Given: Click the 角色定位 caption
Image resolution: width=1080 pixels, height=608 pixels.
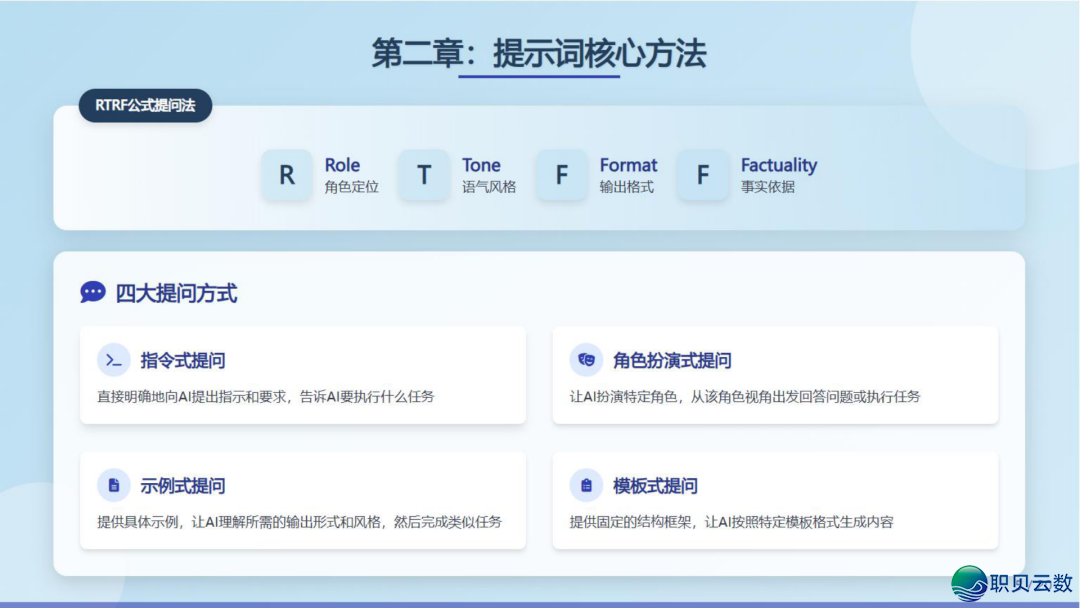Looking at the screenshot, I should (x=351, y=187).
